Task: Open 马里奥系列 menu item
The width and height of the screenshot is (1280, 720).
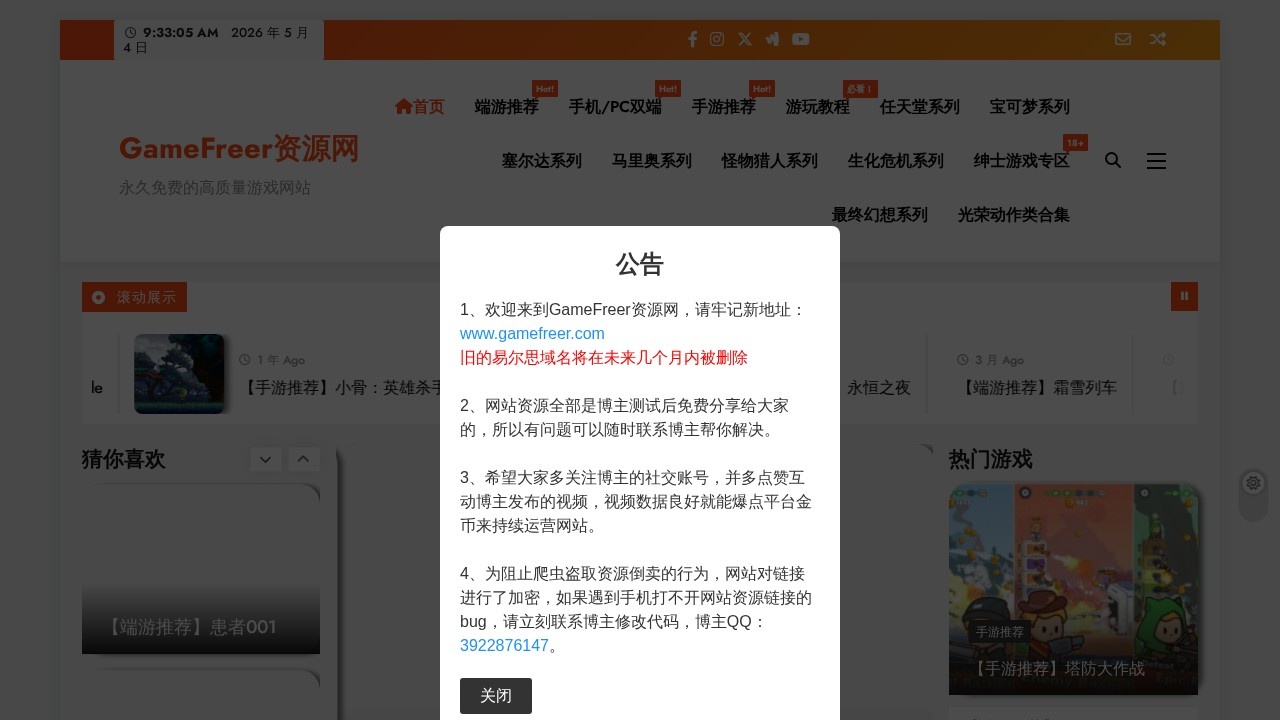Action: (652, 161)
